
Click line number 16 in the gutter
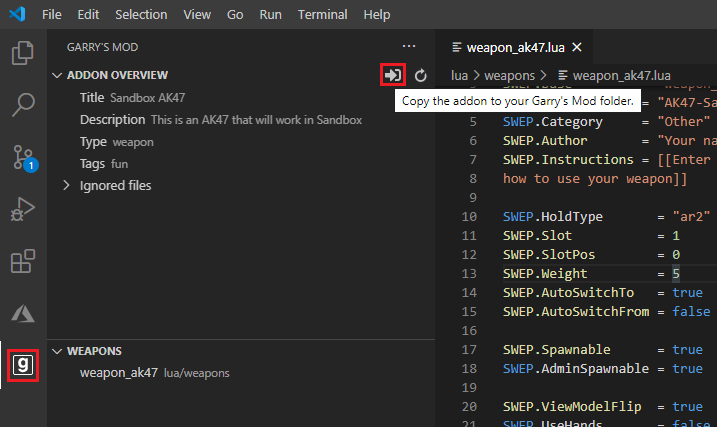[x=469, y=331]
